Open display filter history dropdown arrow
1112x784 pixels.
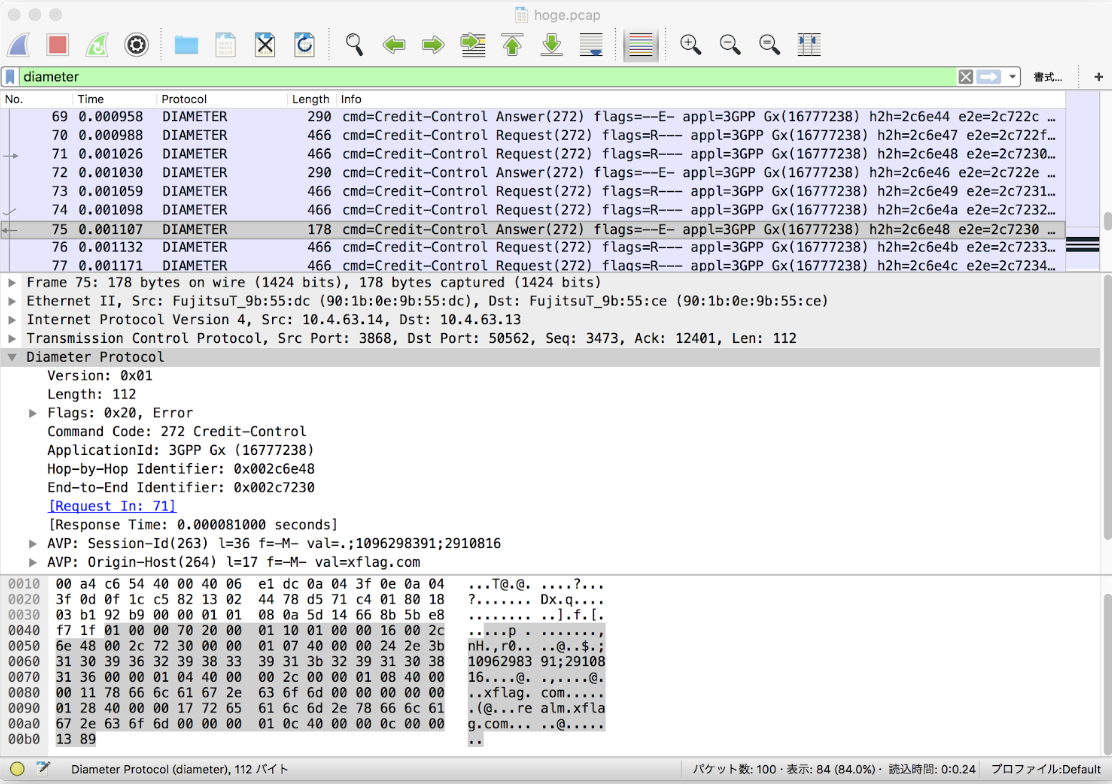1012,77
